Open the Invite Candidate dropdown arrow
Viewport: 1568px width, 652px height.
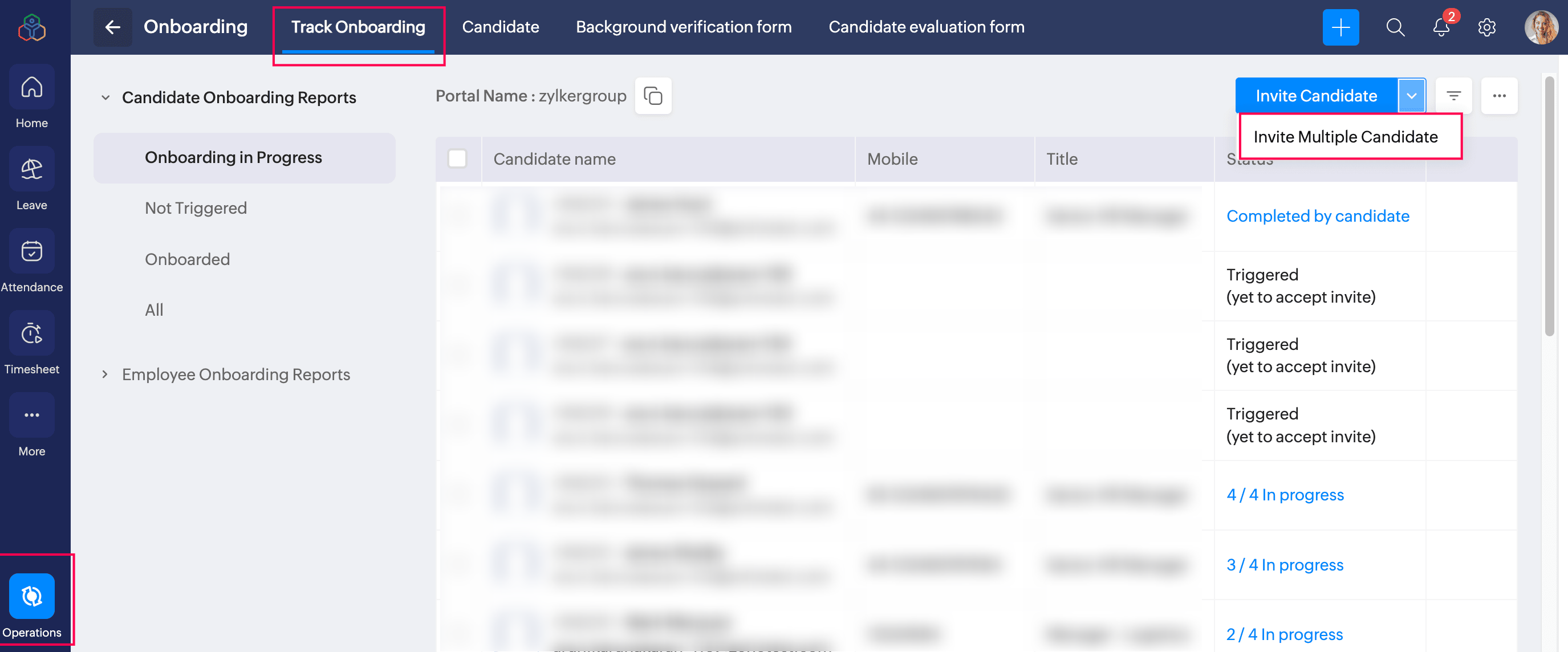point(1411,96)
